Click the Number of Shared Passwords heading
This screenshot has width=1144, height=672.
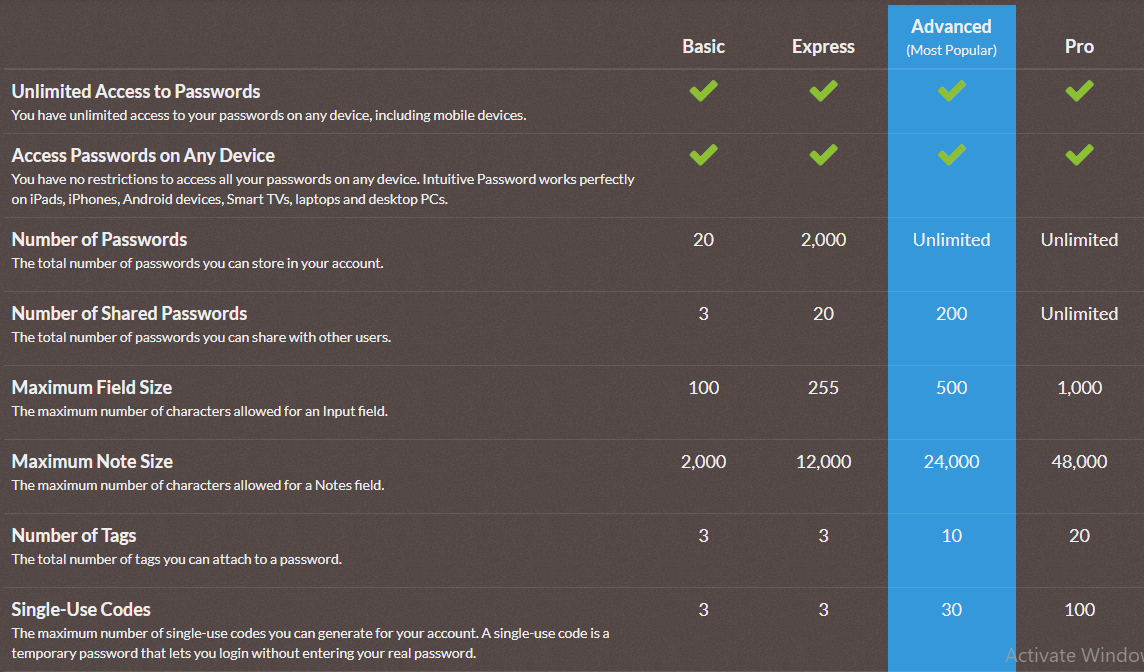[x=129, y=313]
